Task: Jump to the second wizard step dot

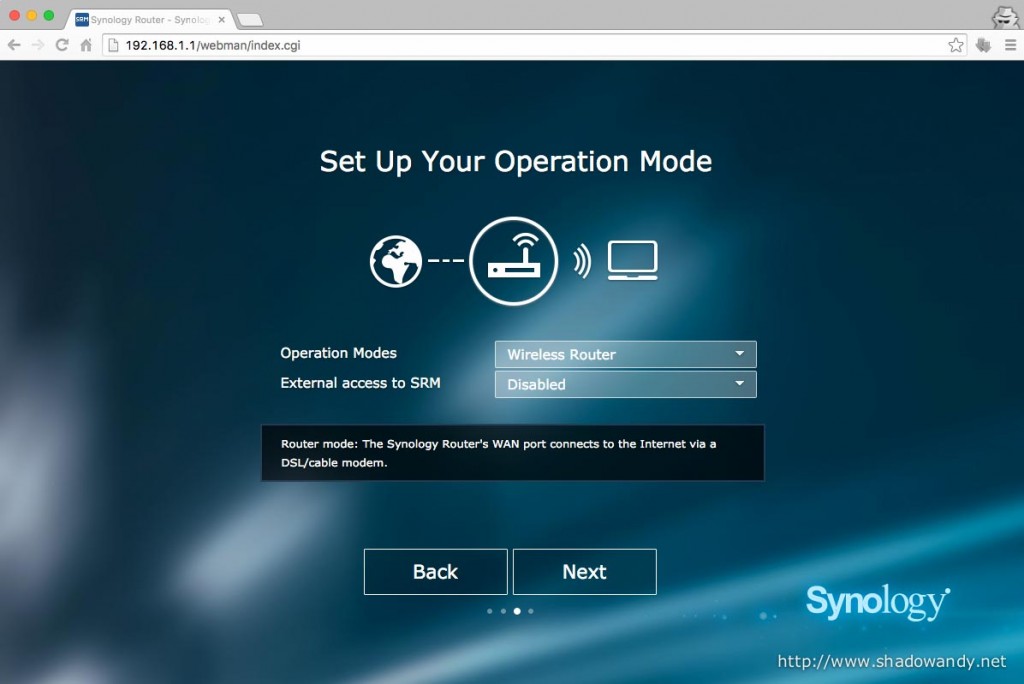Action: click(x=504, y=611)
